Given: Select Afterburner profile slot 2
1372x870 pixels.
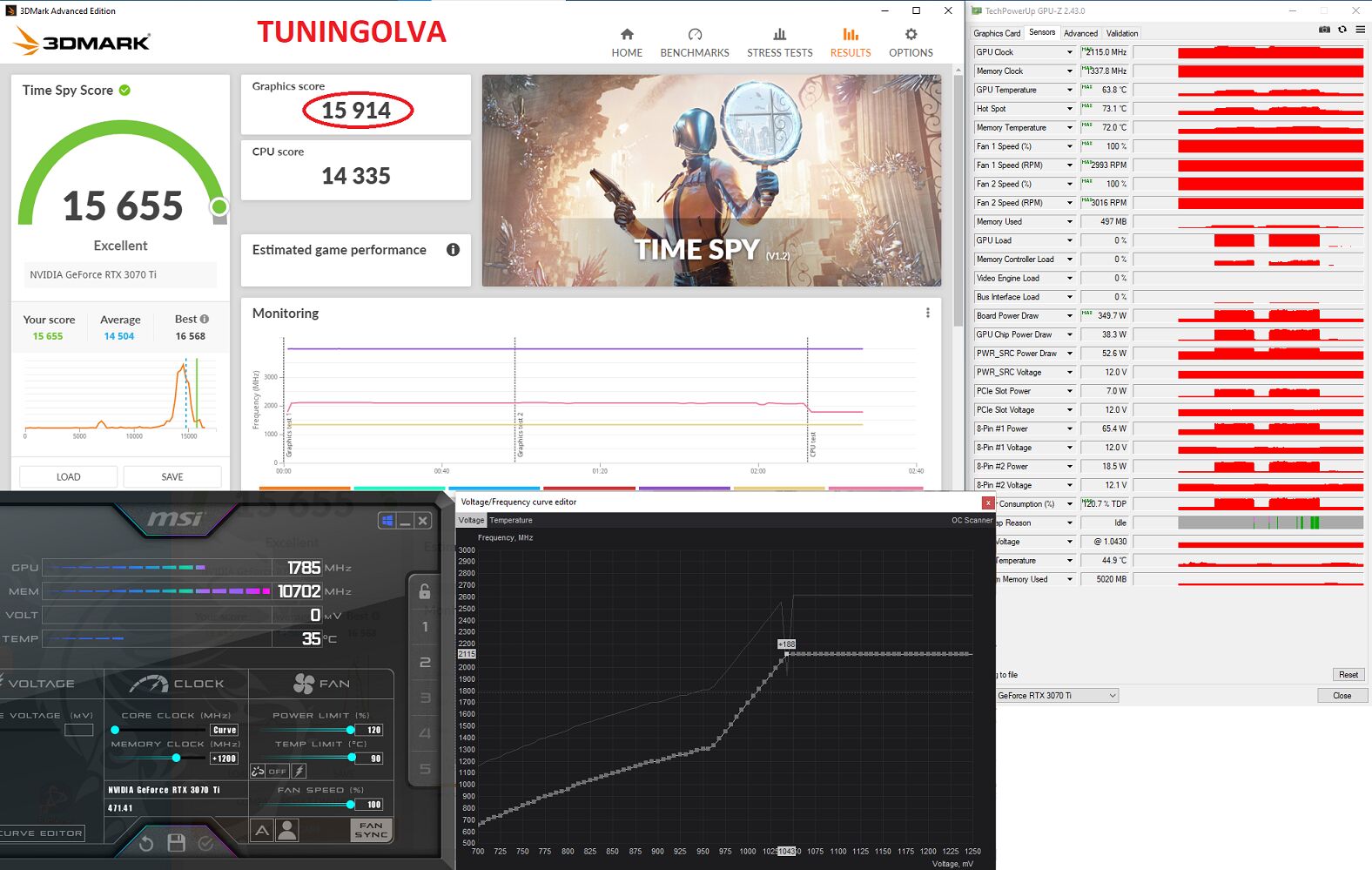Looking at the screenshot, I should click(x=425, y=663).
